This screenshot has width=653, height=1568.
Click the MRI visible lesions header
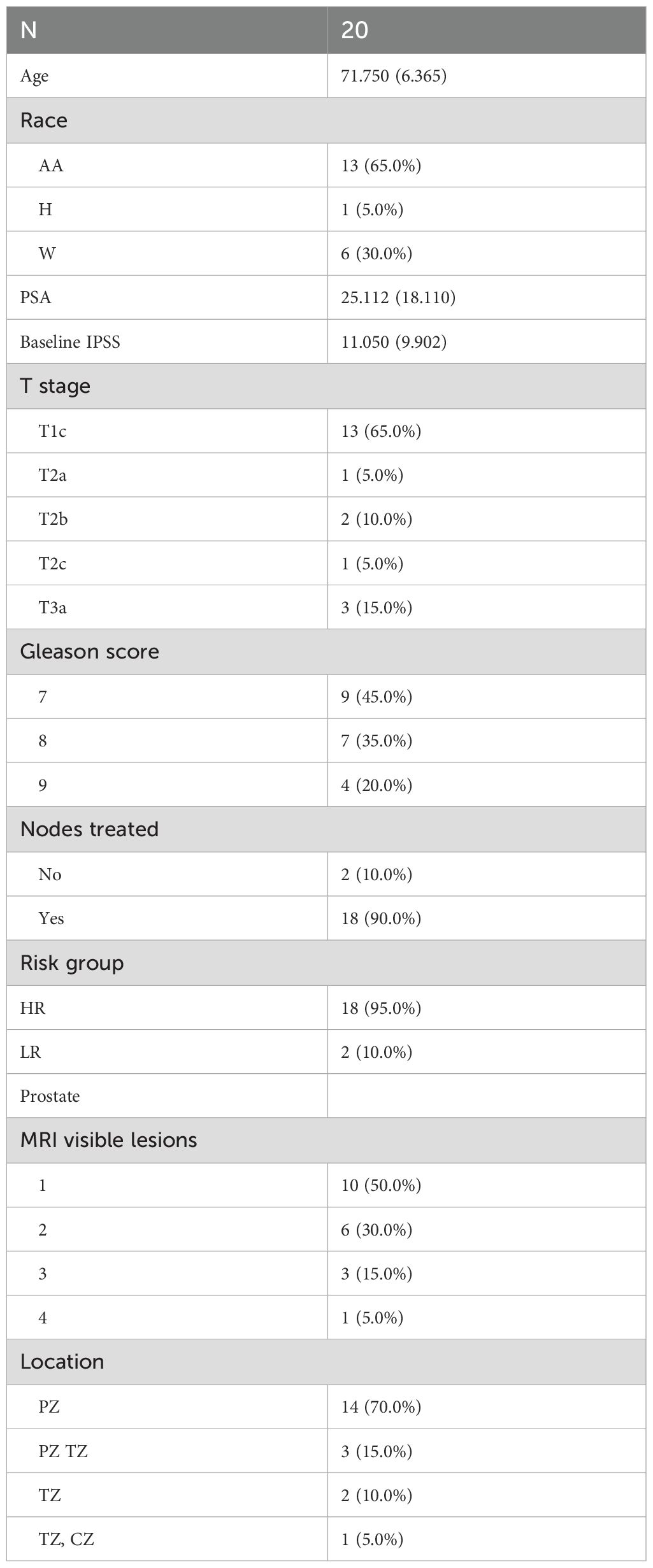click(109, 1140)
